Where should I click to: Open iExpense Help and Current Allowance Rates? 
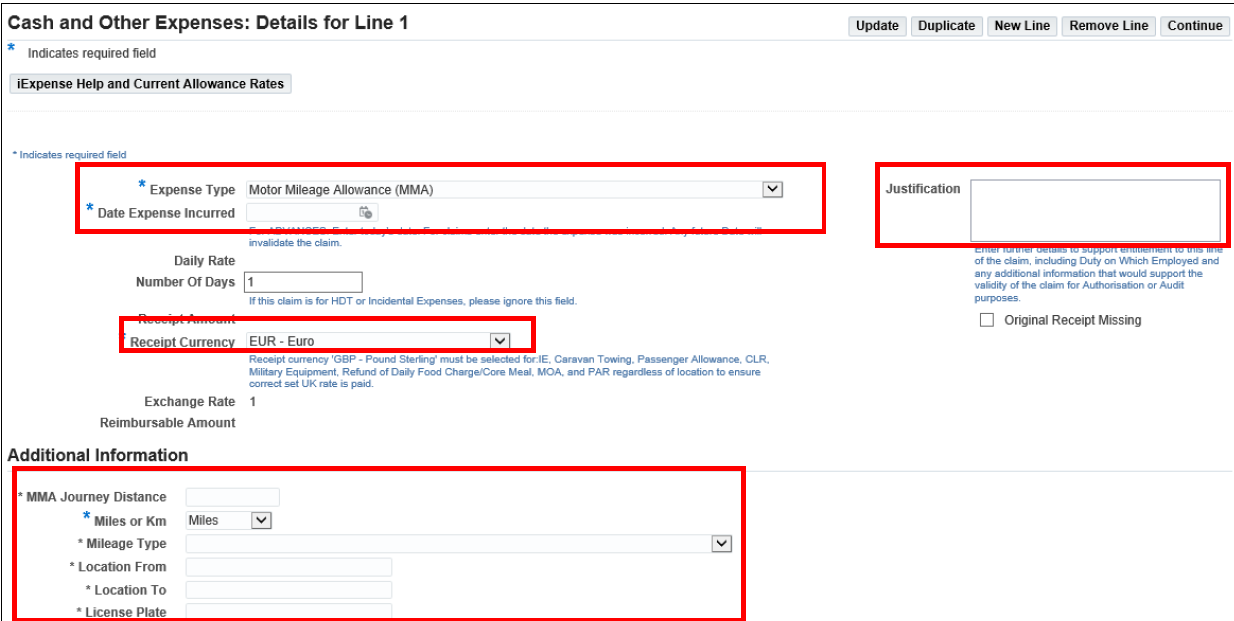tap(151, 84)
